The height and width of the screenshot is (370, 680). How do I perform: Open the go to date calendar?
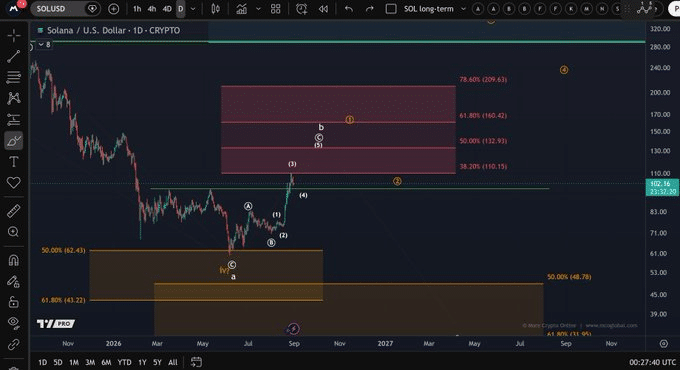(196, 362)
